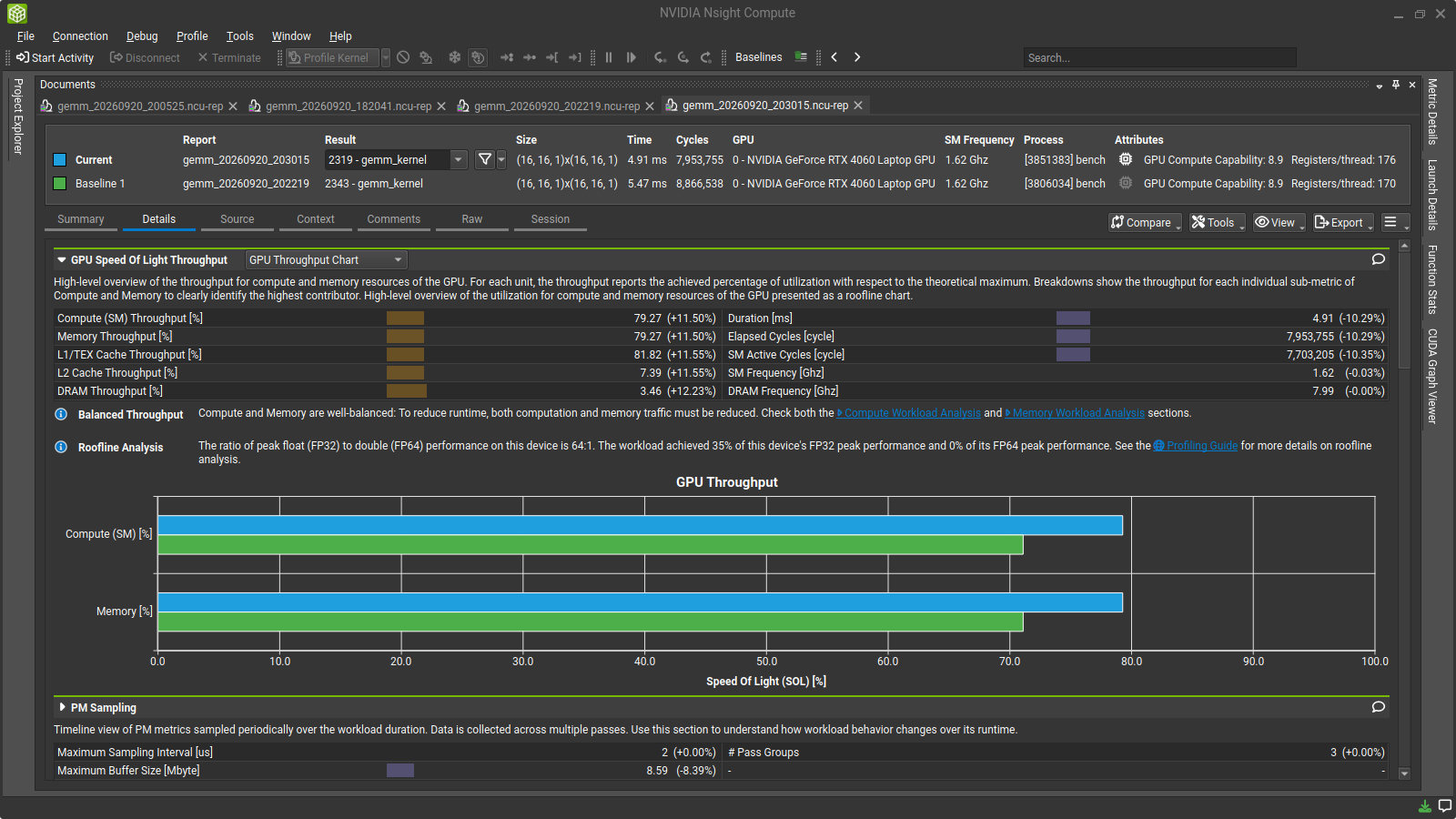Screen dimensions: 1456x819
Task: Click the circle-slash cancel icon in toolbar
Action: [x=403, y=57]
